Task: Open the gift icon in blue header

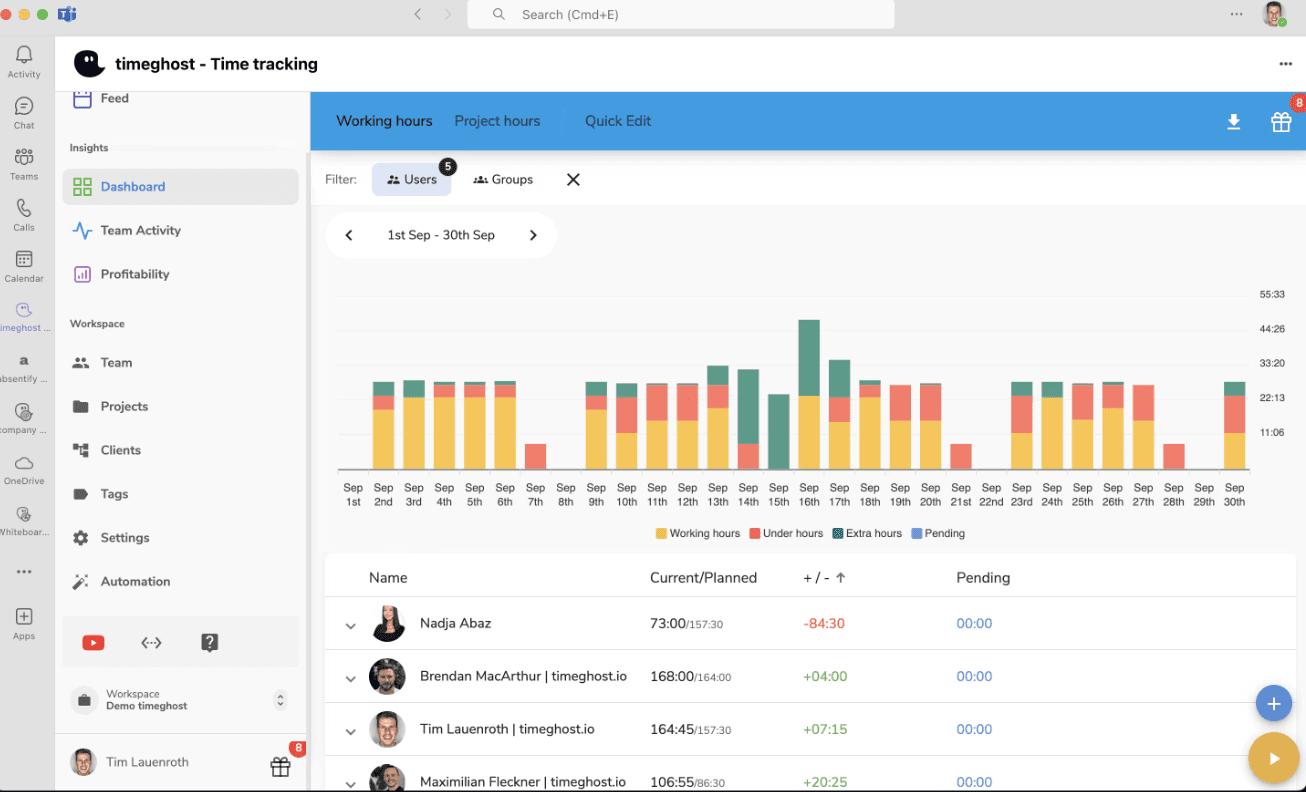Action: (x=1281, y=122)
